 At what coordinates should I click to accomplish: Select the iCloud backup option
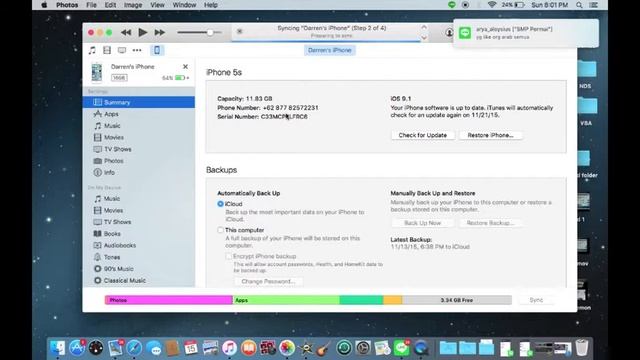[220, 204]
